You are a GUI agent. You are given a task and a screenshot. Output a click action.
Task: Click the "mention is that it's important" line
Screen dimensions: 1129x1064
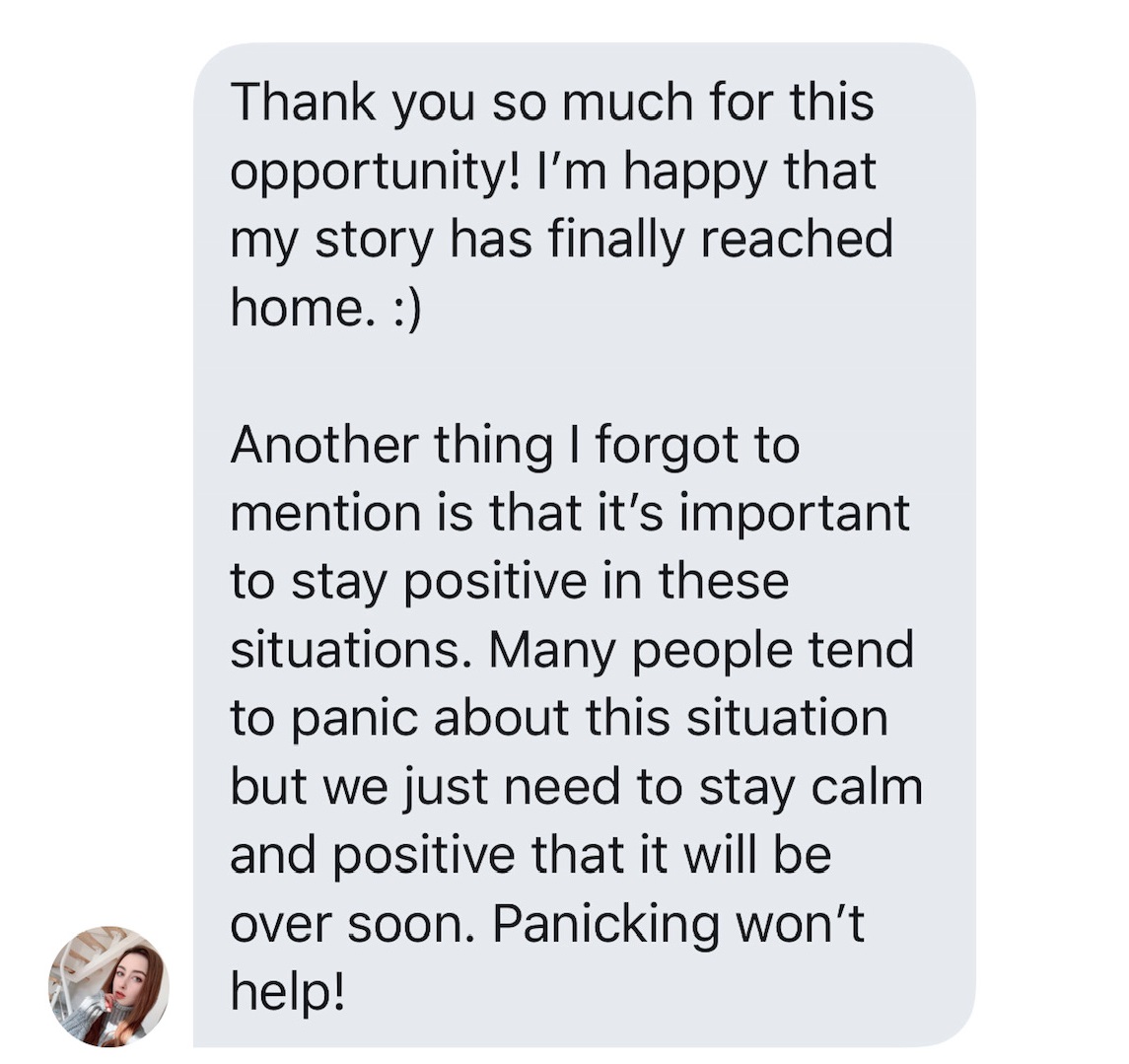click(570, 514)
